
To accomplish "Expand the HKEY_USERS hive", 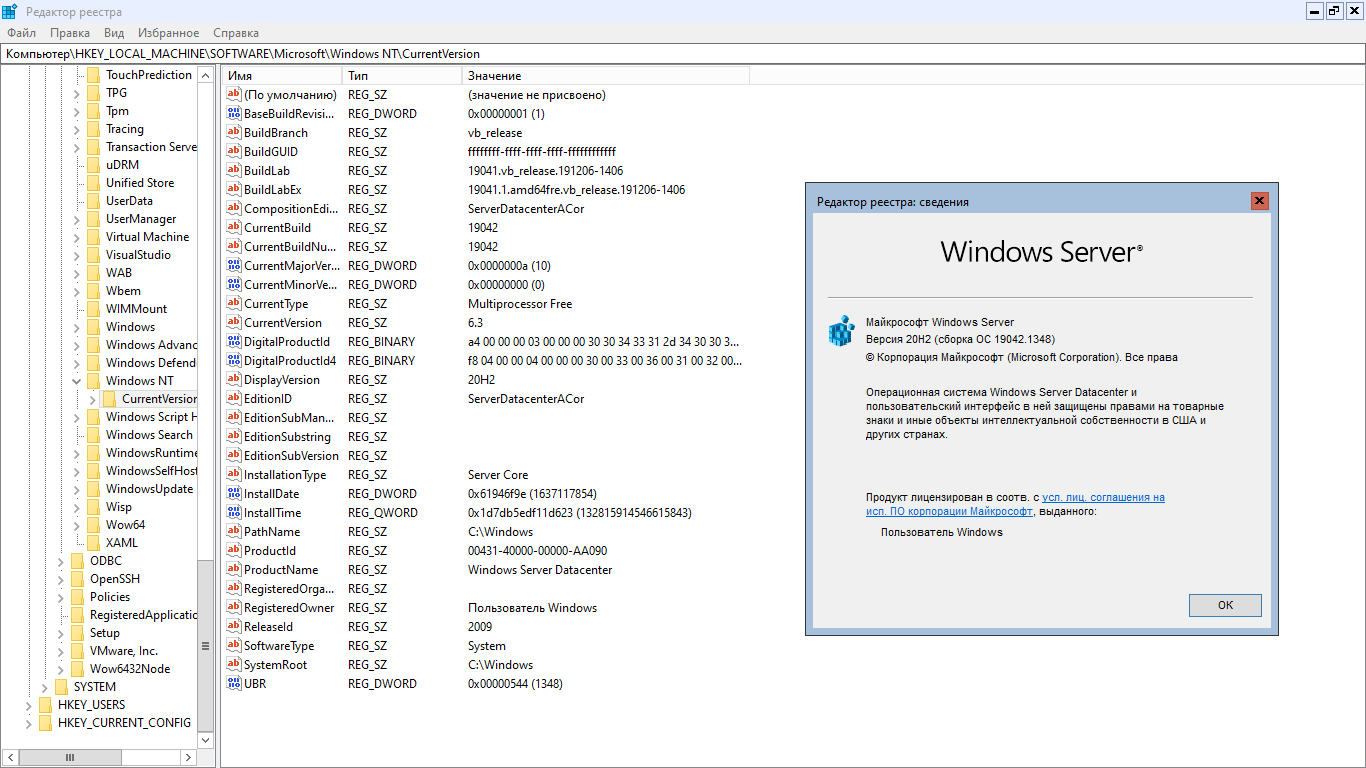I will [29, 705].
